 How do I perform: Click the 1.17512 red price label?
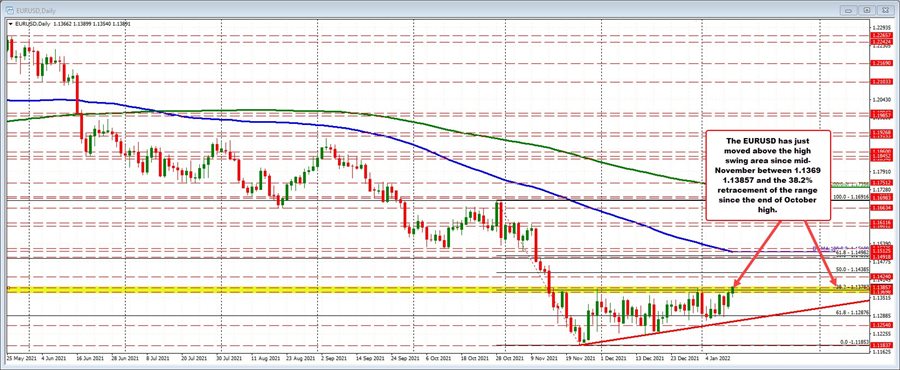point(883,182)
